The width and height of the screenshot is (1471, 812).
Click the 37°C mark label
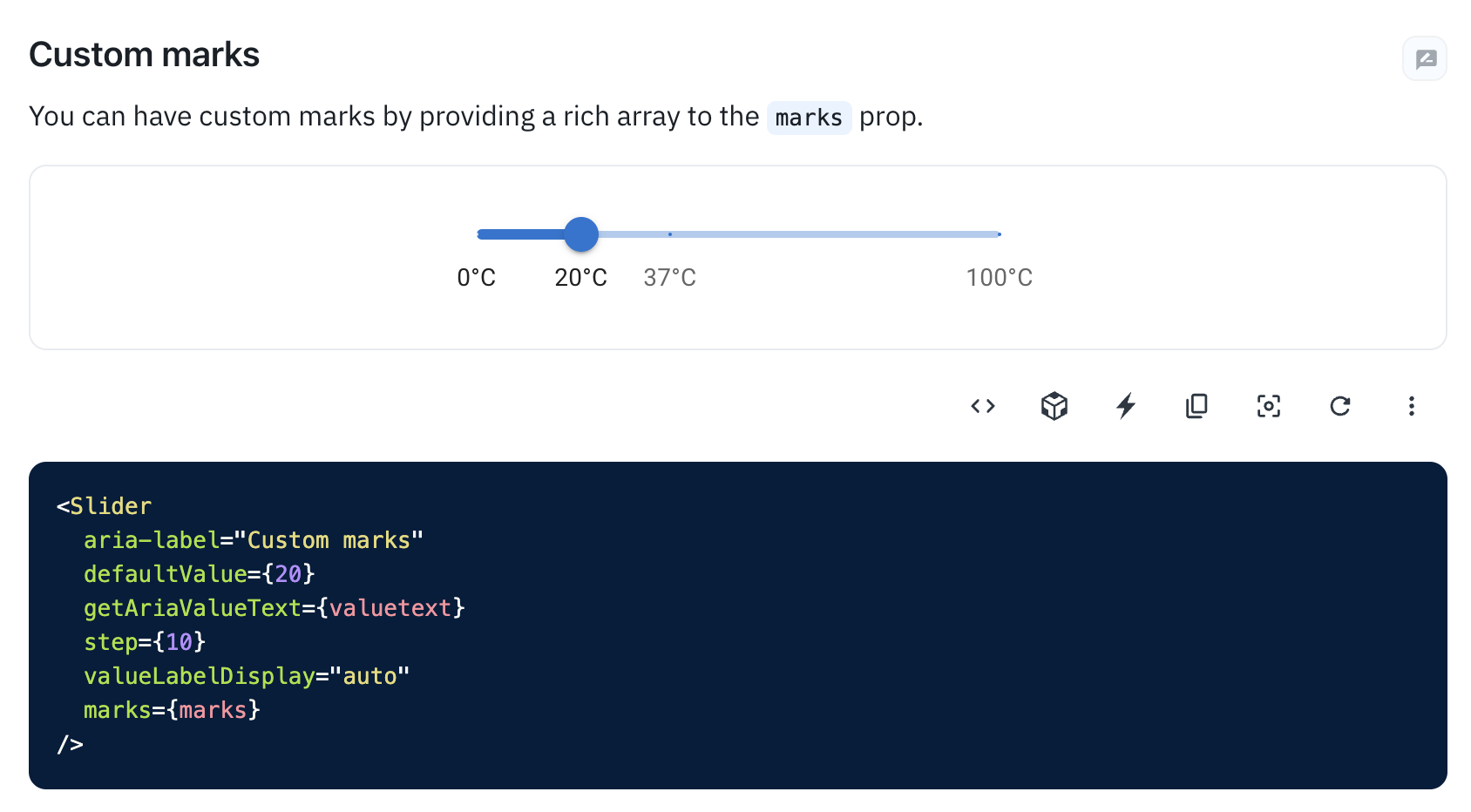(669, 277)
